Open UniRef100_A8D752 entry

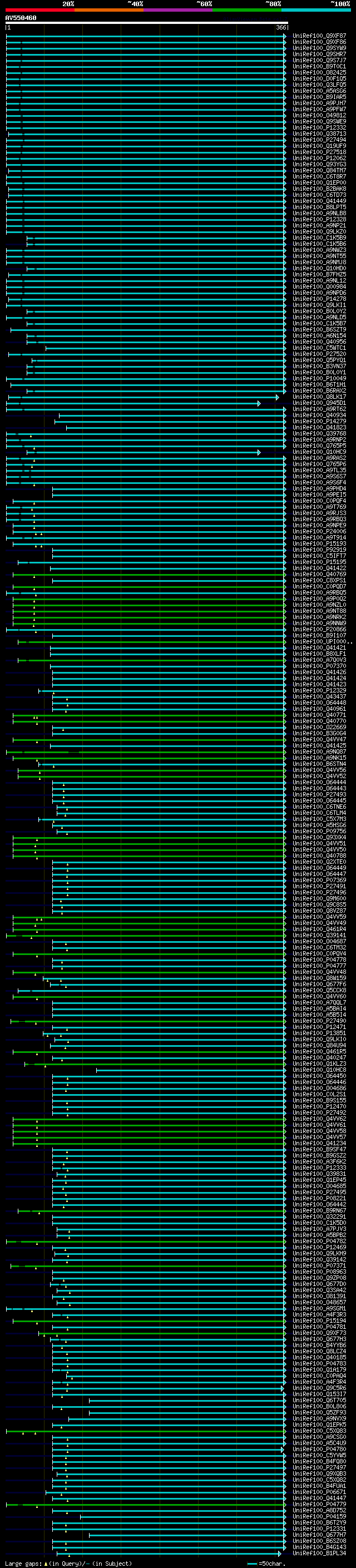319,1510
